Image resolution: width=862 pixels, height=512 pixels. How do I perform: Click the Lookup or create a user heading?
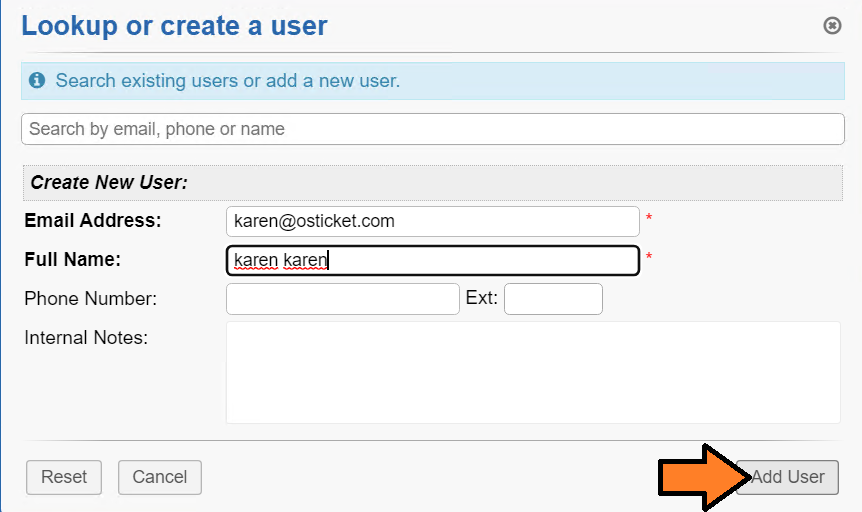[174, 26]
